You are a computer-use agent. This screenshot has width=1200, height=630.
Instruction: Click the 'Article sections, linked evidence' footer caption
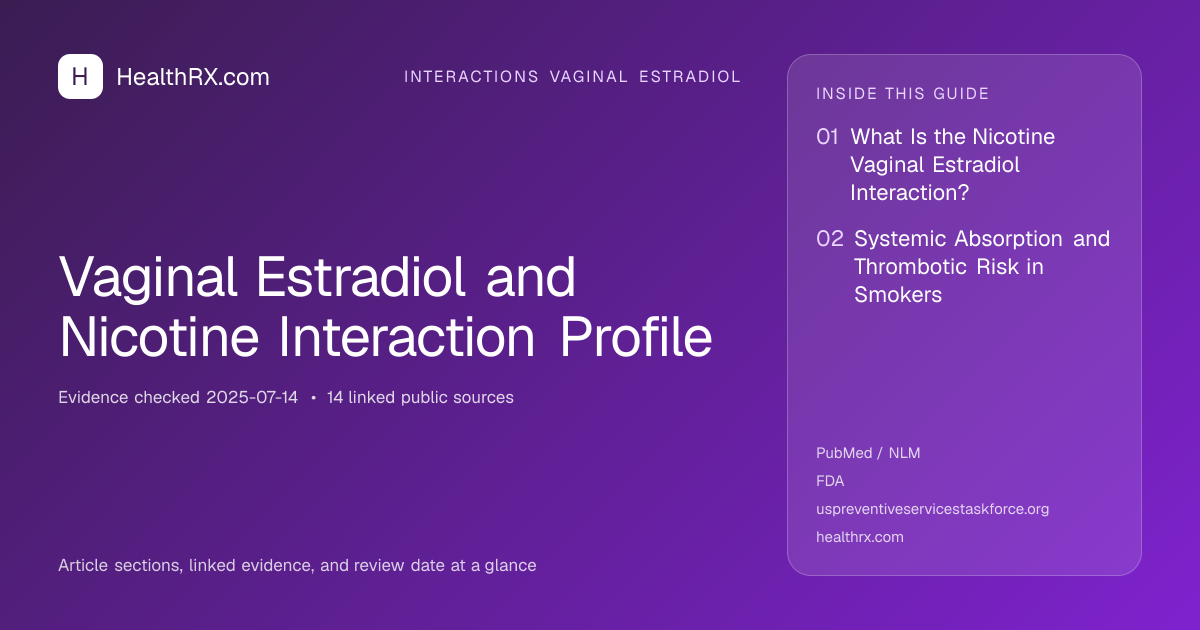297,566
